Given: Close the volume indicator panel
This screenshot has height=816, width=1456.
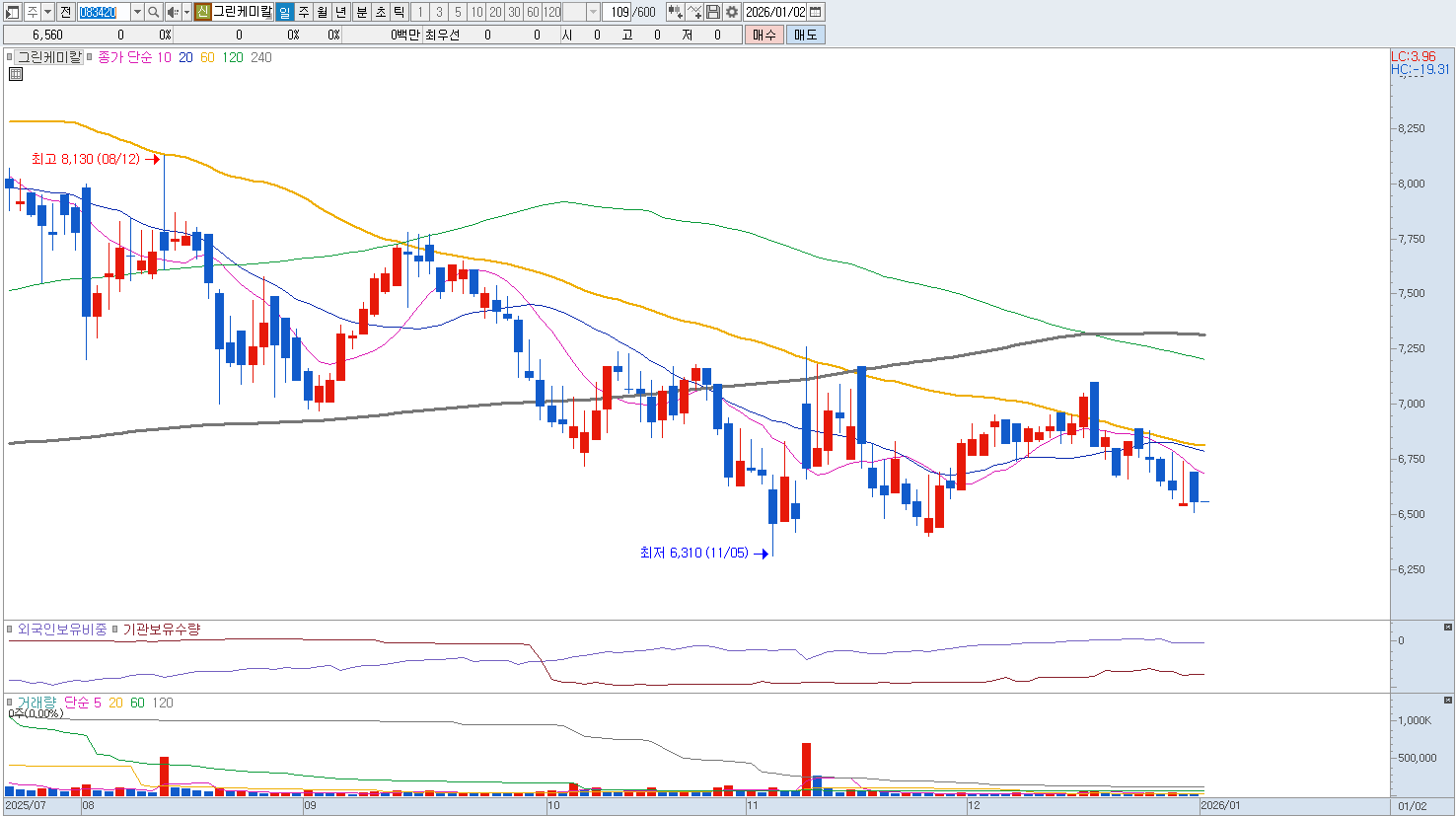Looking at the screenshot, I should [x=1448, y=701].
